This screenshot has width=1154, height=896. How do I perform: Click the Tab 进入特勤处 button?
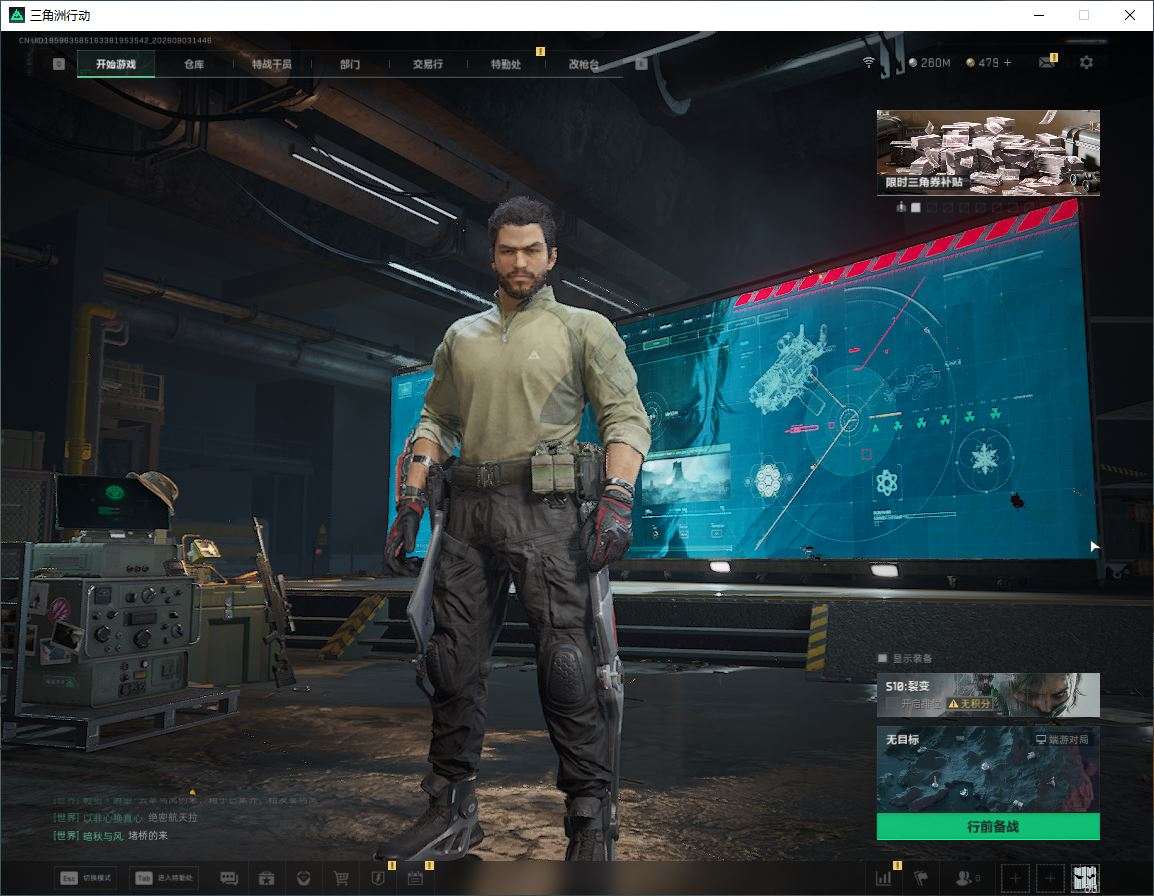tap(164, 878)
